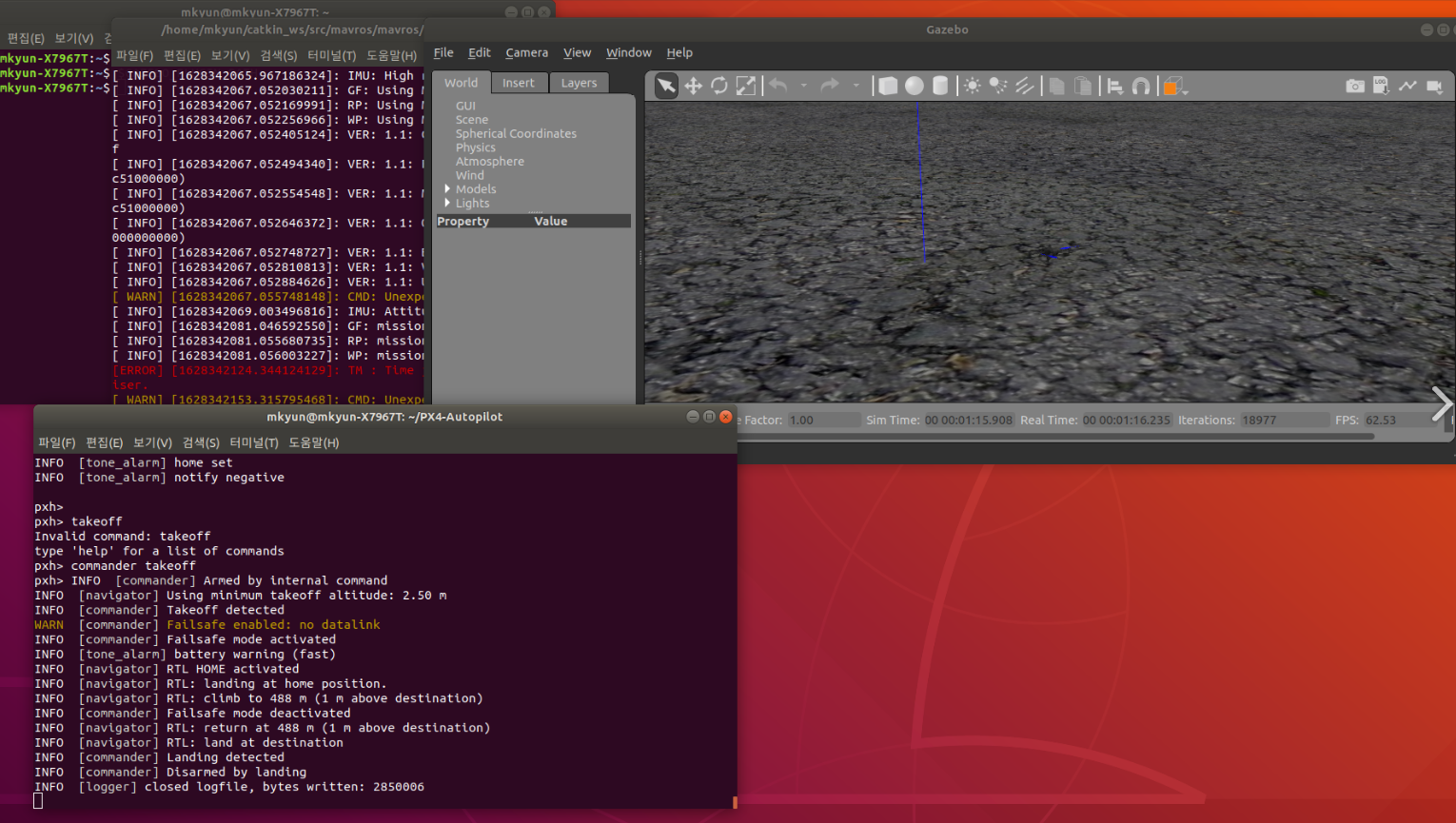Viewport: 1456px width, 823px height.
Task: Open 검색(S) menu in PX4-Autopilot terminal
Action: (201, 442)
